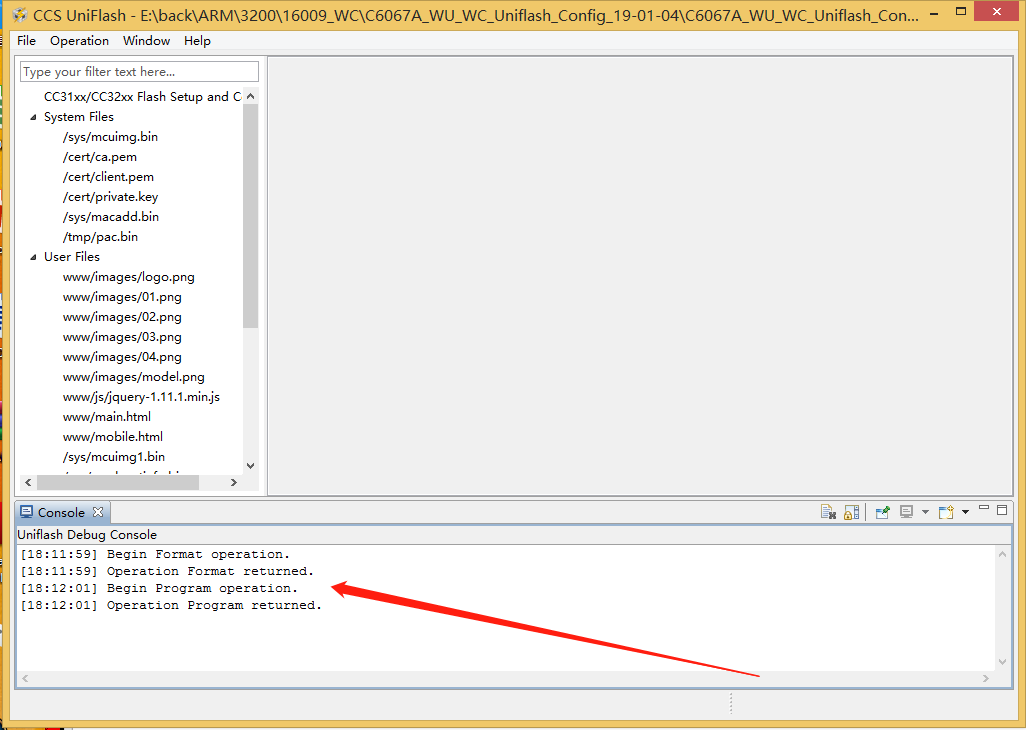Click the CCS UniFlash title bar icon
The height and width of the screenshot is (730, 1026).
(x=20, y=14)
